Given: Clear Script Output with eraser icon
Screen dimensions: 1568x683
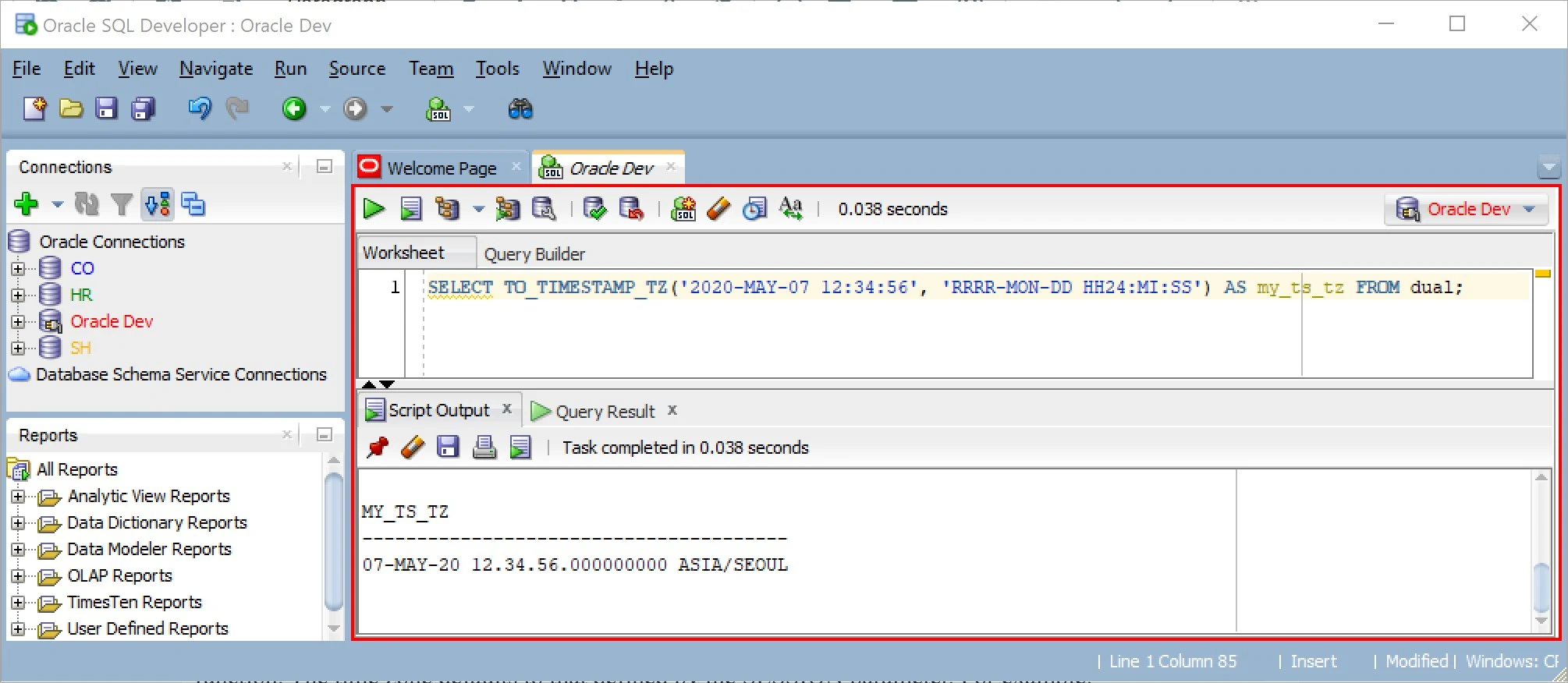Looking at the screenshot, I should coord(412,448).
